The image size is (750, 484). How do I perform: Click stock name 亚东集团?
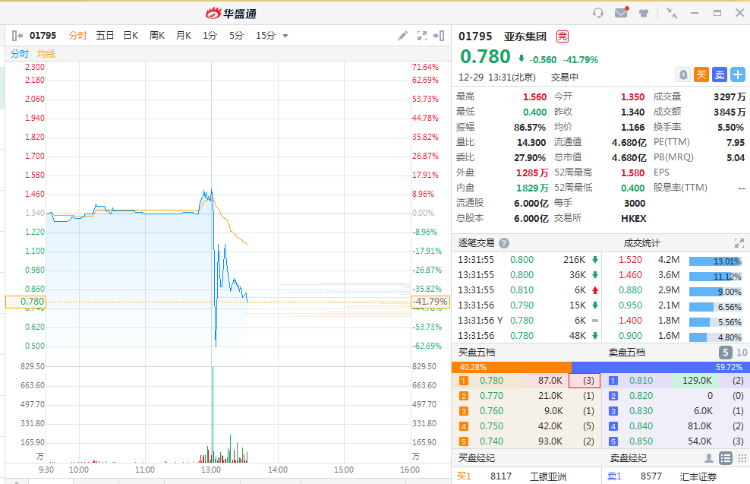[x=525, y=36]
